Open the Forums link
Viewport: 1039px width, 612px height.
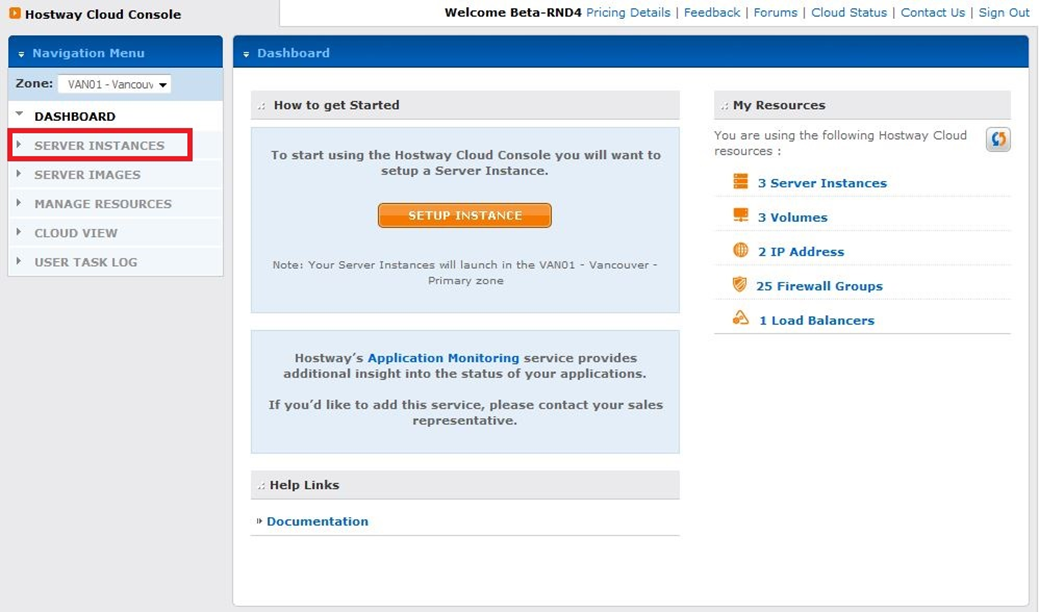pyautogui.click(x=775, y=13)
